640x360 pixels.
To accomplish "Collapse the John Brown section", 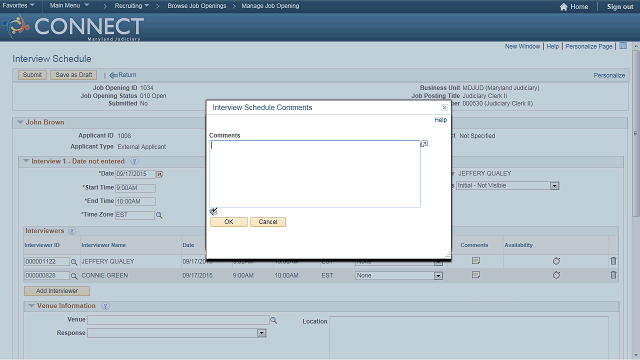I will tap(20, 122).
